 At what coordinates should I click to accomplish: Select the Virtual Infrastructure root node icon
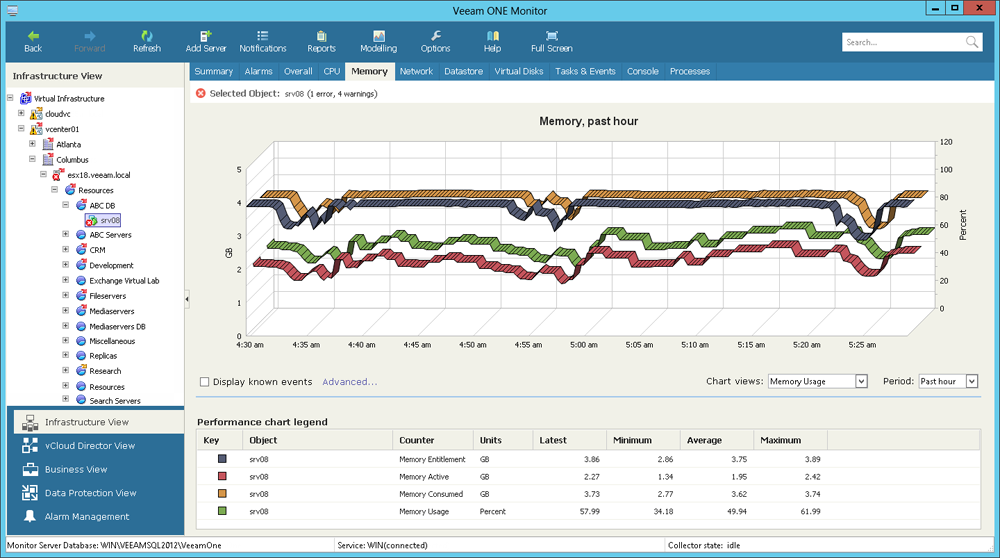pos(26,98)
